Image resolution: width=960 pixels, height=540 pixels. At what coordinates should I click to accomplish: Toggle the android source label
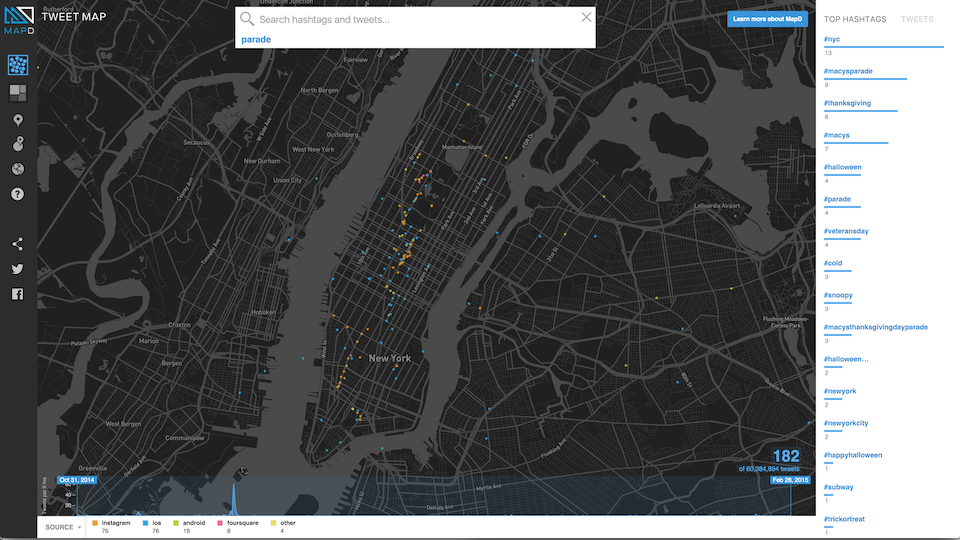(x=194, y=523)
